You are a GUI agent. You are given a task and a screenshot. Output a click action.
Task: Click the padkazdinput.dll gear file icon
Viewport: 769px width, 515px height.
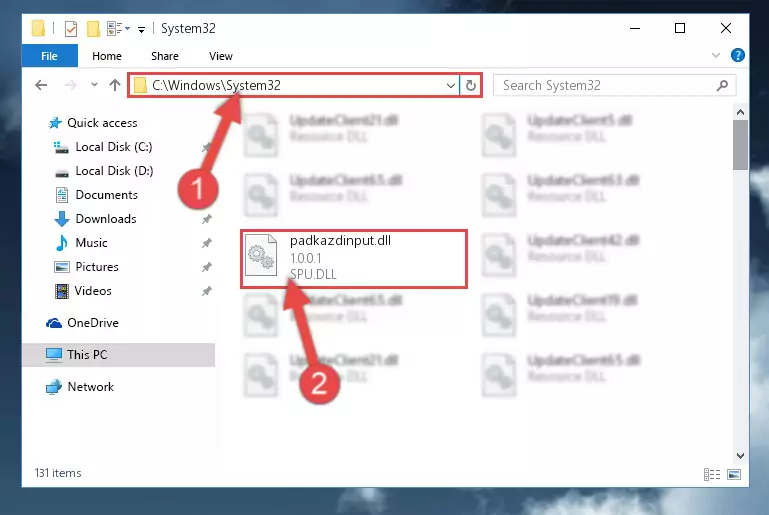(x=261, y=256)
